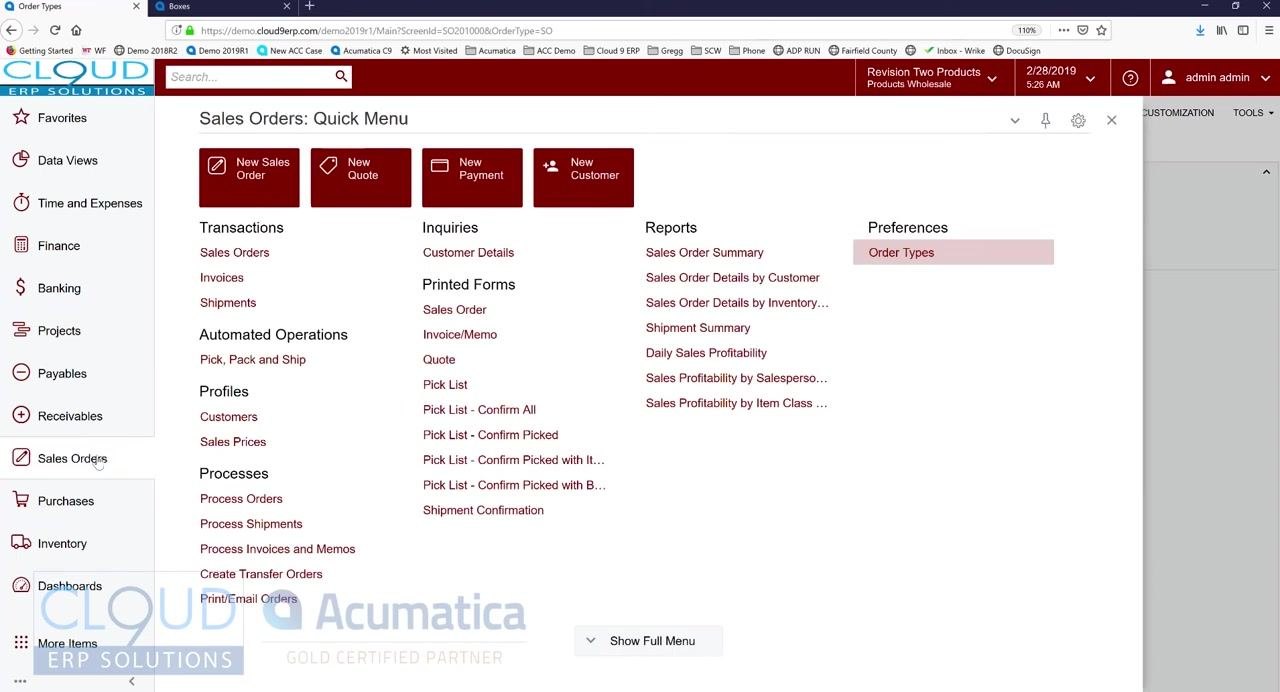This screenshot has height=692, width=1280.
Task: Open Sales Orders under Transactions
Action: 234,253
